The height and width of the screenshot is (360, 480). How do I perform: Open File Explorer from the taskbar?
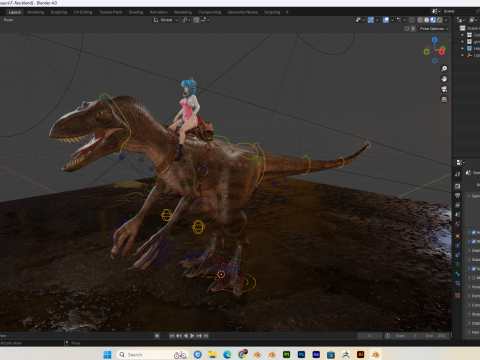pyautogui.click(x=212, y=355)
